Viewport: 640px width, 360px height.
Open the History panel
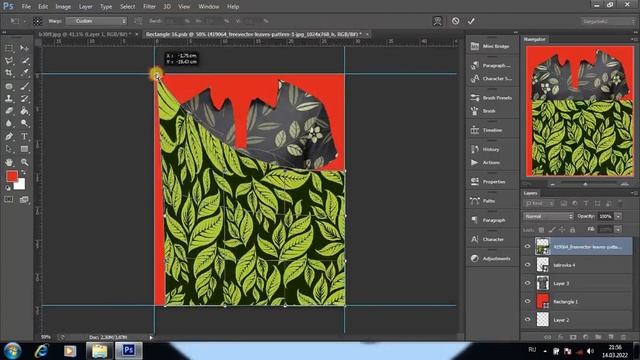486,149
